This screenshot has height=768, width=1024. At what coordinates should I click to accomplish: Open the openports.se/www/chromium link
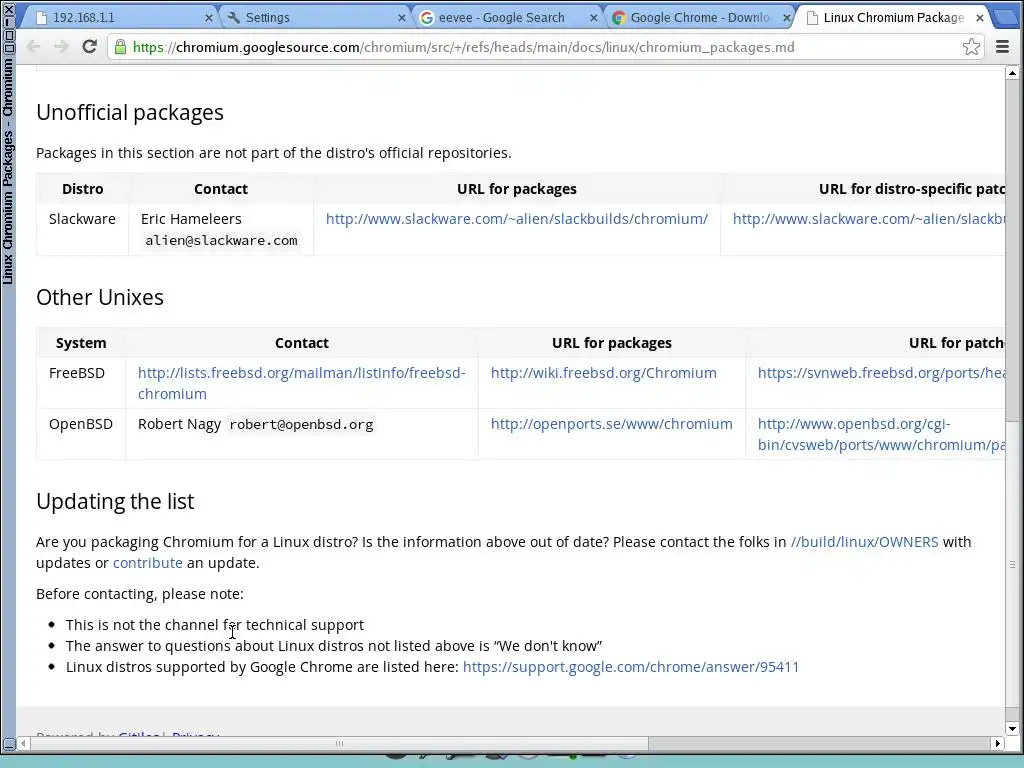click(x=611, y=424)
